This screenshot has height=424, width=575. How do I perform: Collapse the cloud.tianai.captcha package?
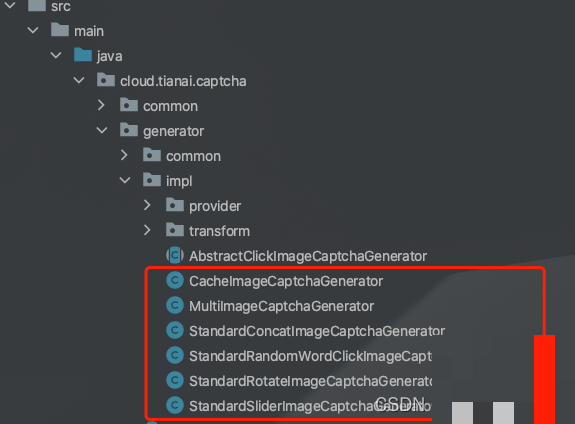pyautogui.click(x=79, y=80)
